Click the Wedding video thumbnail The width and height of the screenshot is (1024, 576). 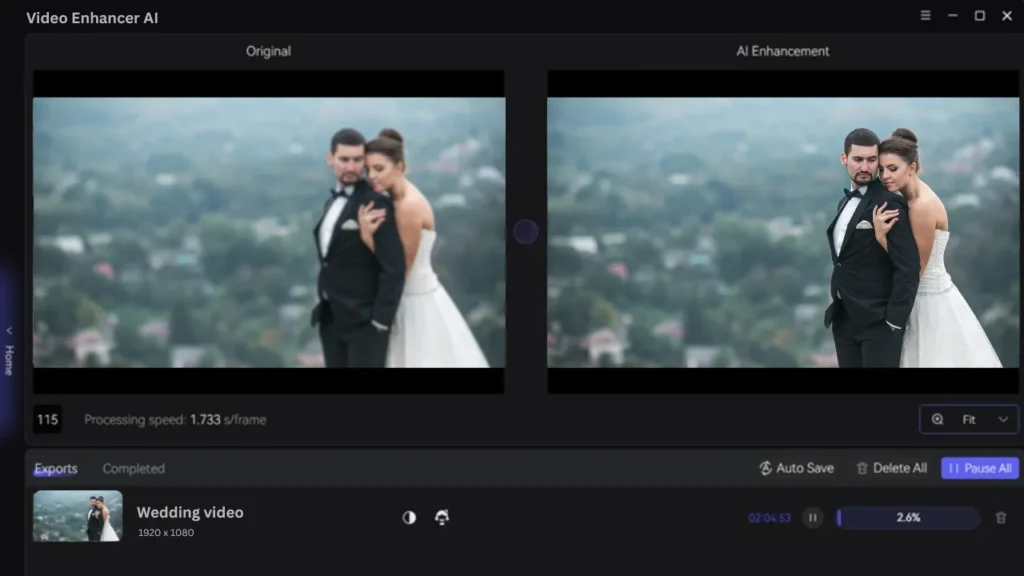point(78,516)
